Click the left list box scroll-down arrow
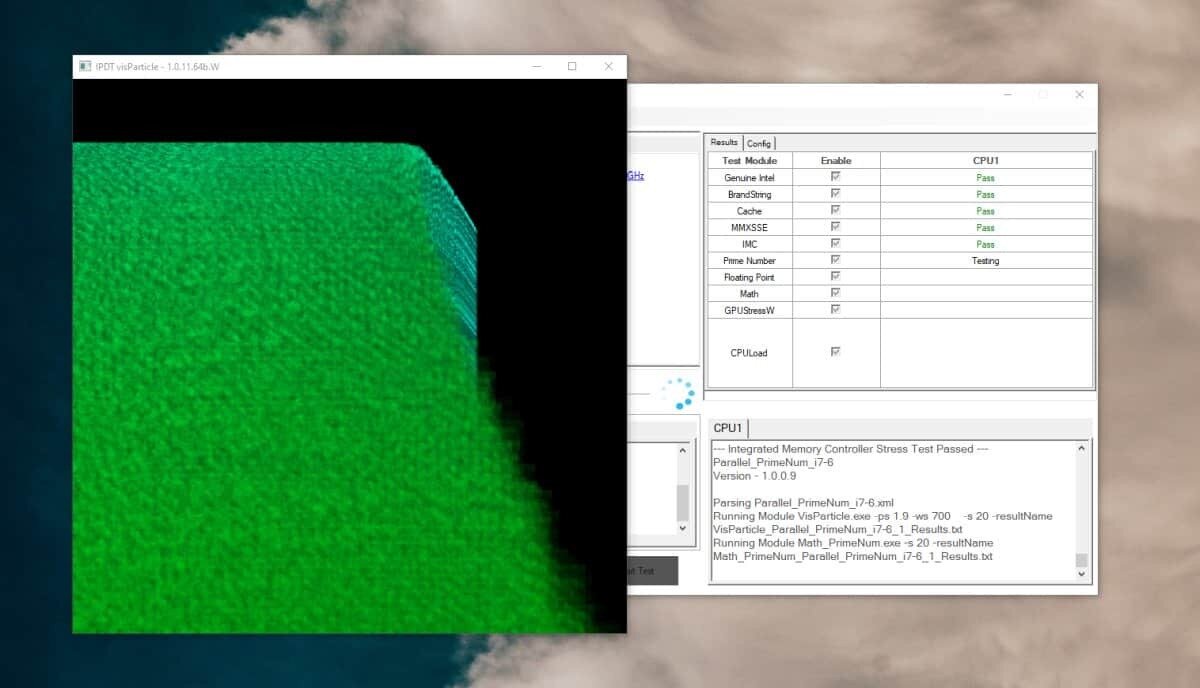 (684, 527)
